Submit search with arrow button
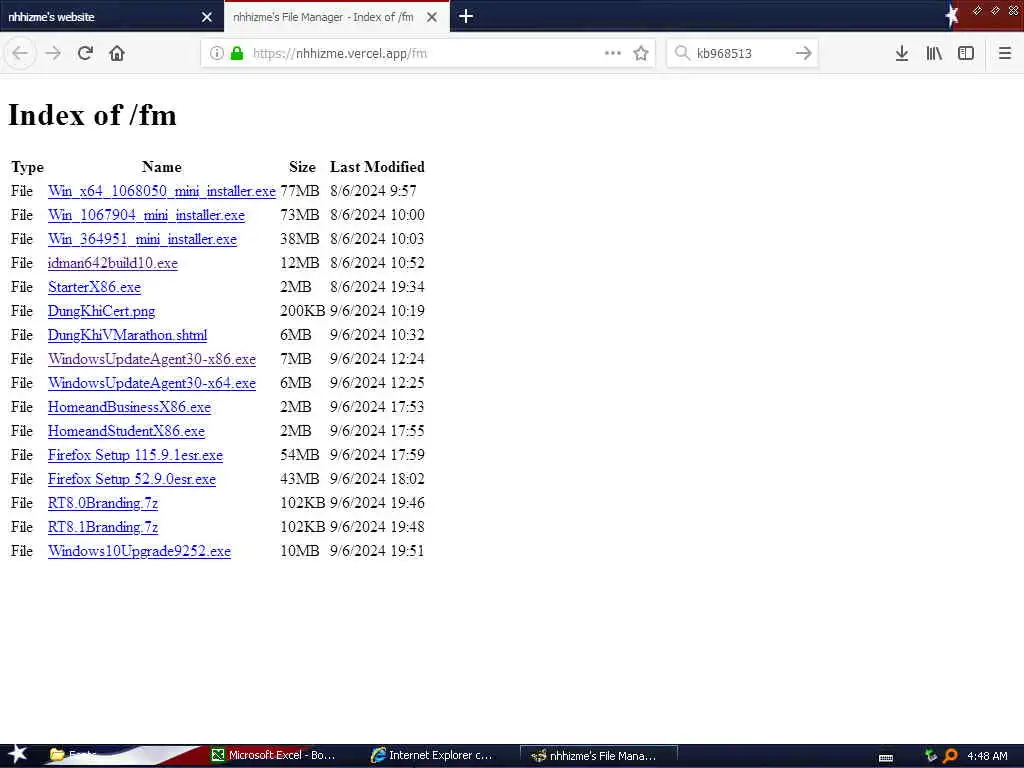Screen dimensions: 1024x768 tap(804, 53)
